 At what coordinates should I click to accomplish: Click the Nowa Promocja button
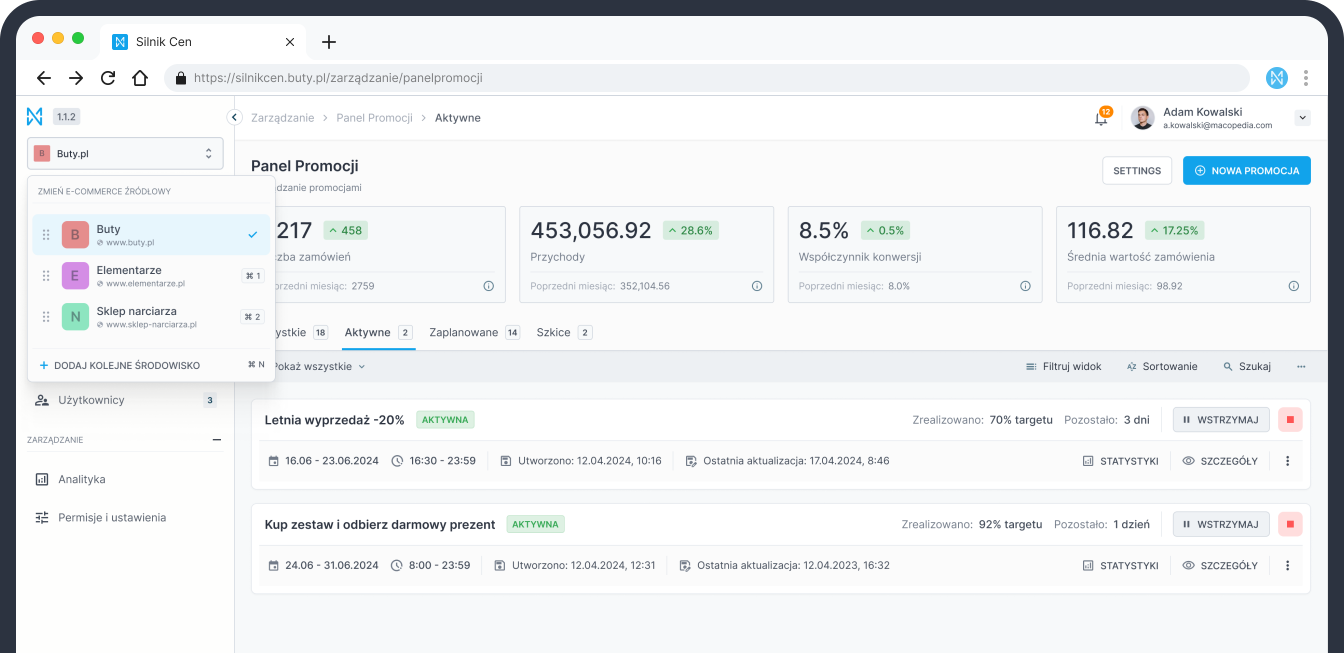click(x=1246, y=171)
